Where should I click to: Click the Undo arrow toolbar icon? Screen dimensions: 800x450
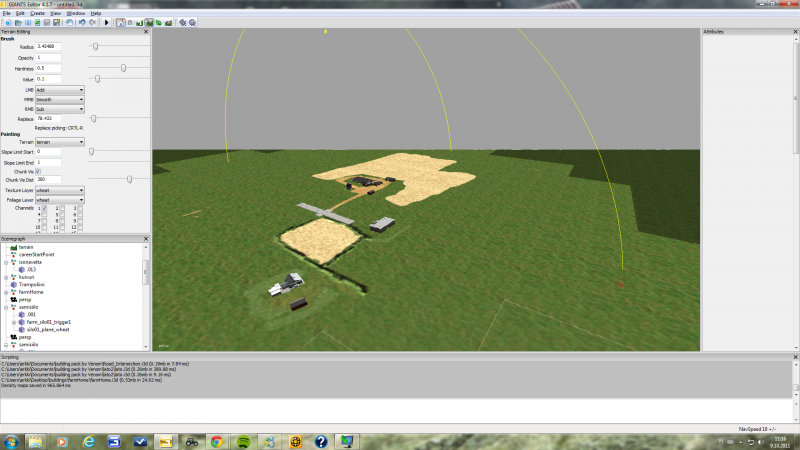[82, 22]
